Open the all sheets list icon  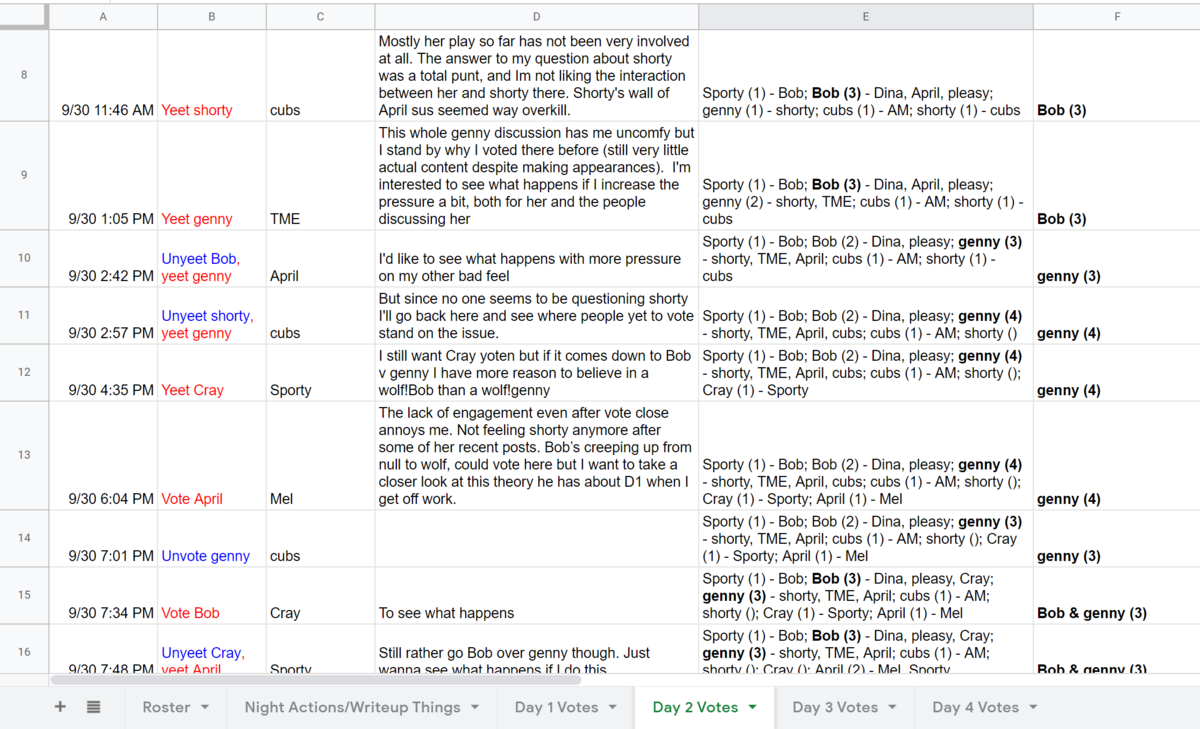[93, 707]
